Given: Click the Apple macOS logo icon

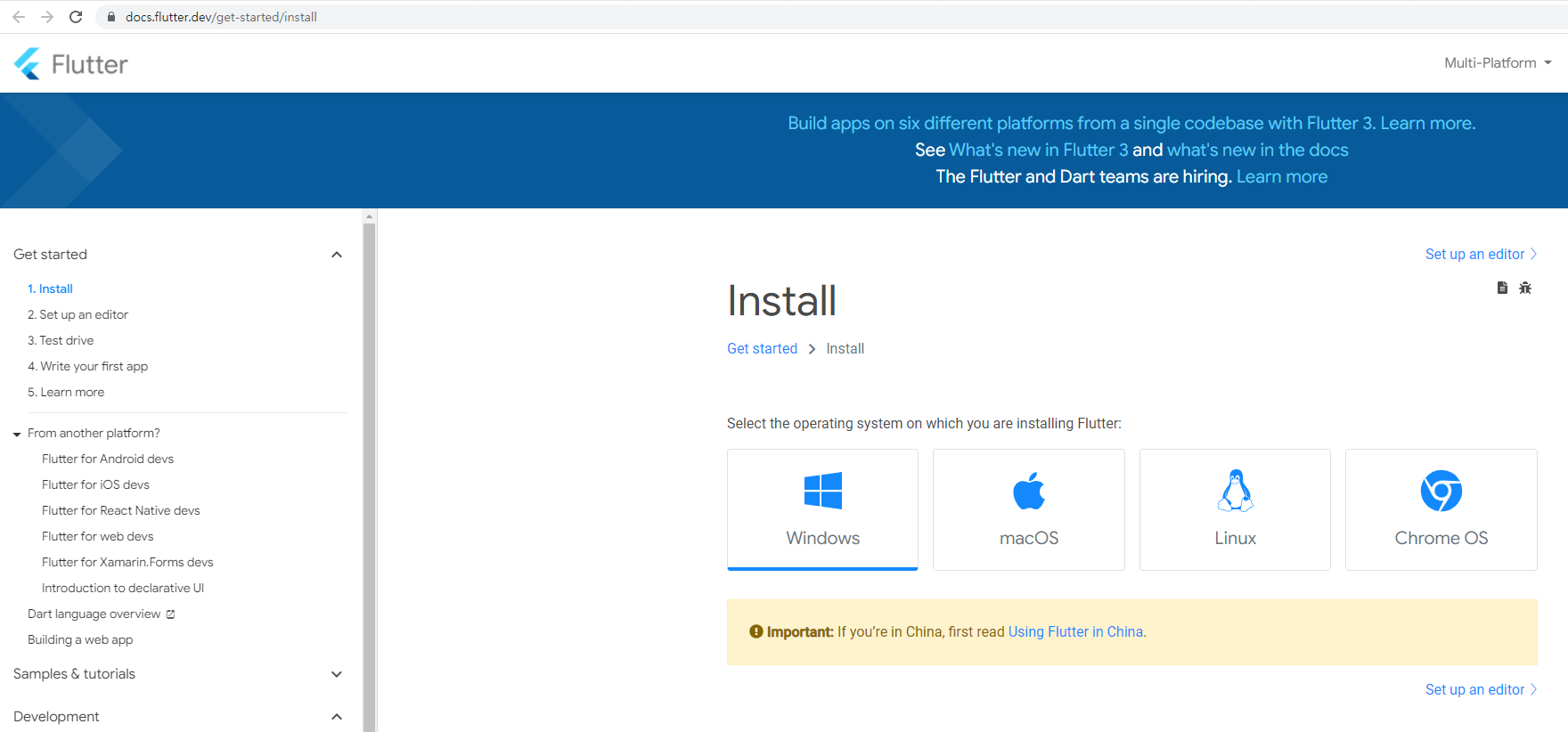Looking at the screenshot, I should 1029,491.
